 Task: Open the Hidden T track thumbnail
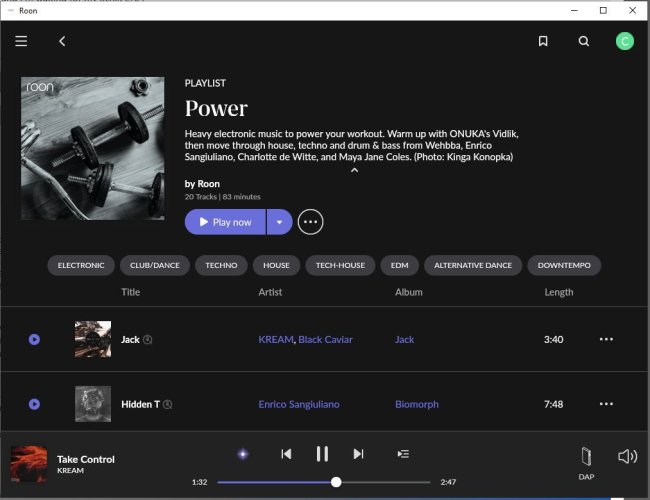[93, 404]
